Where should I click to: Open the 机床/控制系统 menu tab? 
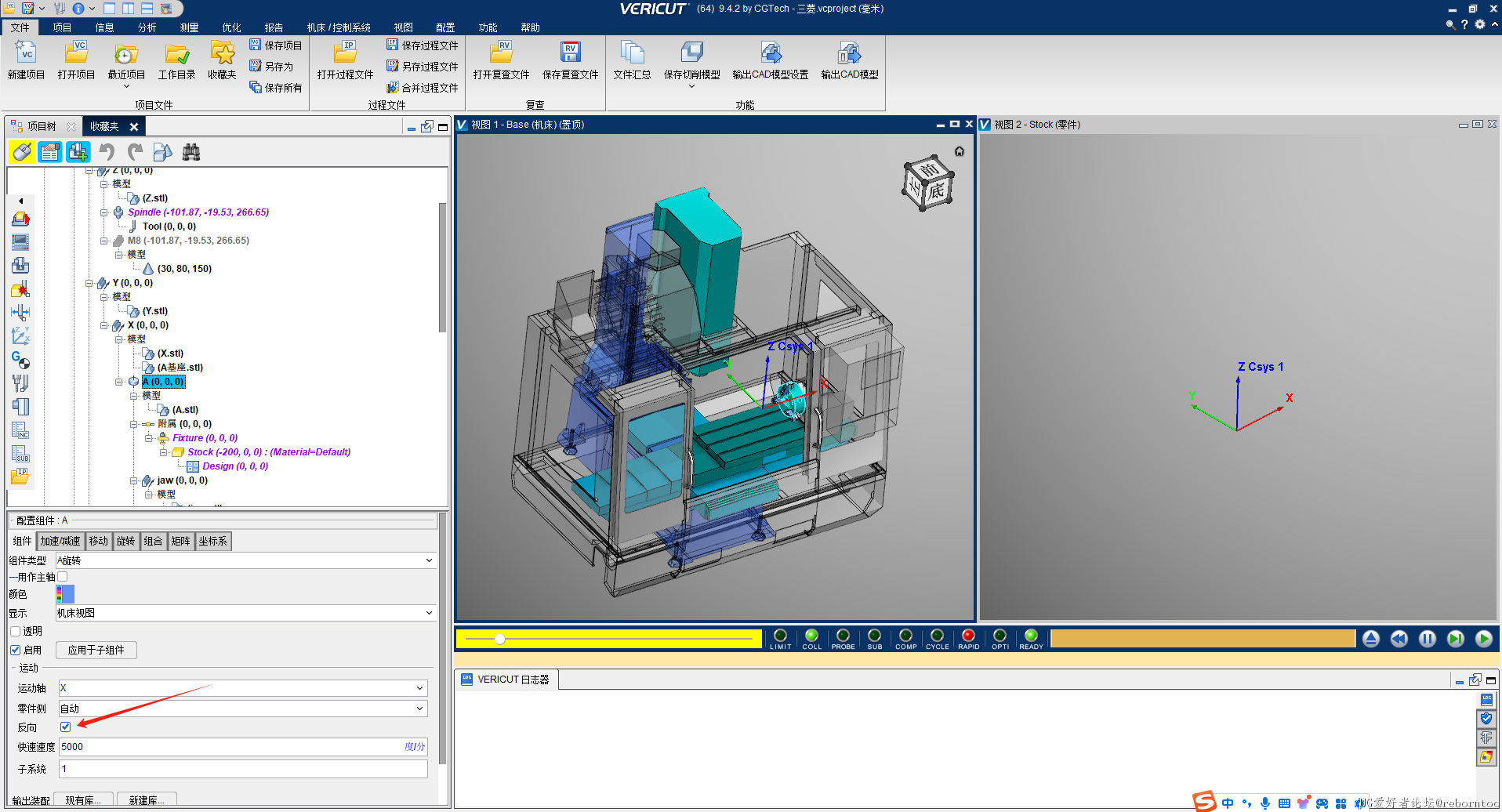pyautogui.click(x=339, y=27)
